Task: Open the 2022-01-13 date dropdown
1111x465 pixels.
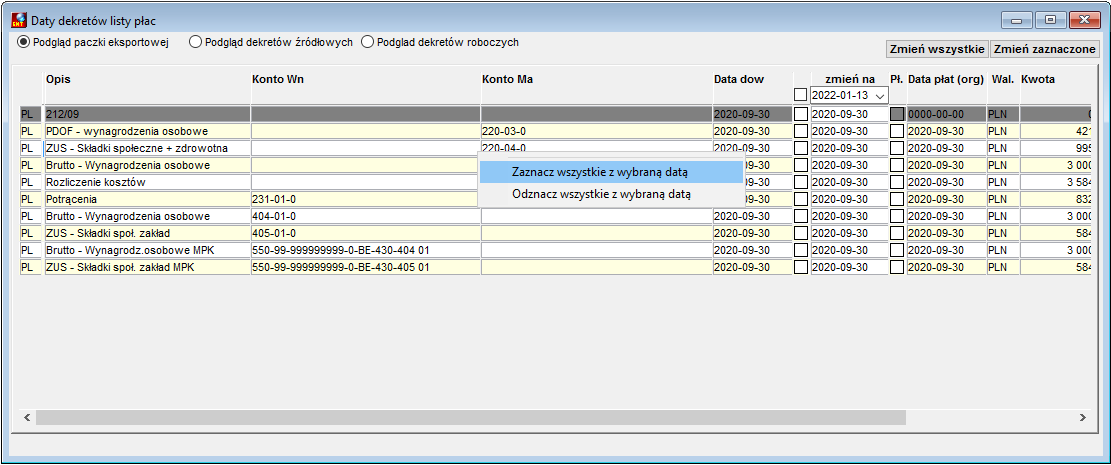Action: click(880, 95)
